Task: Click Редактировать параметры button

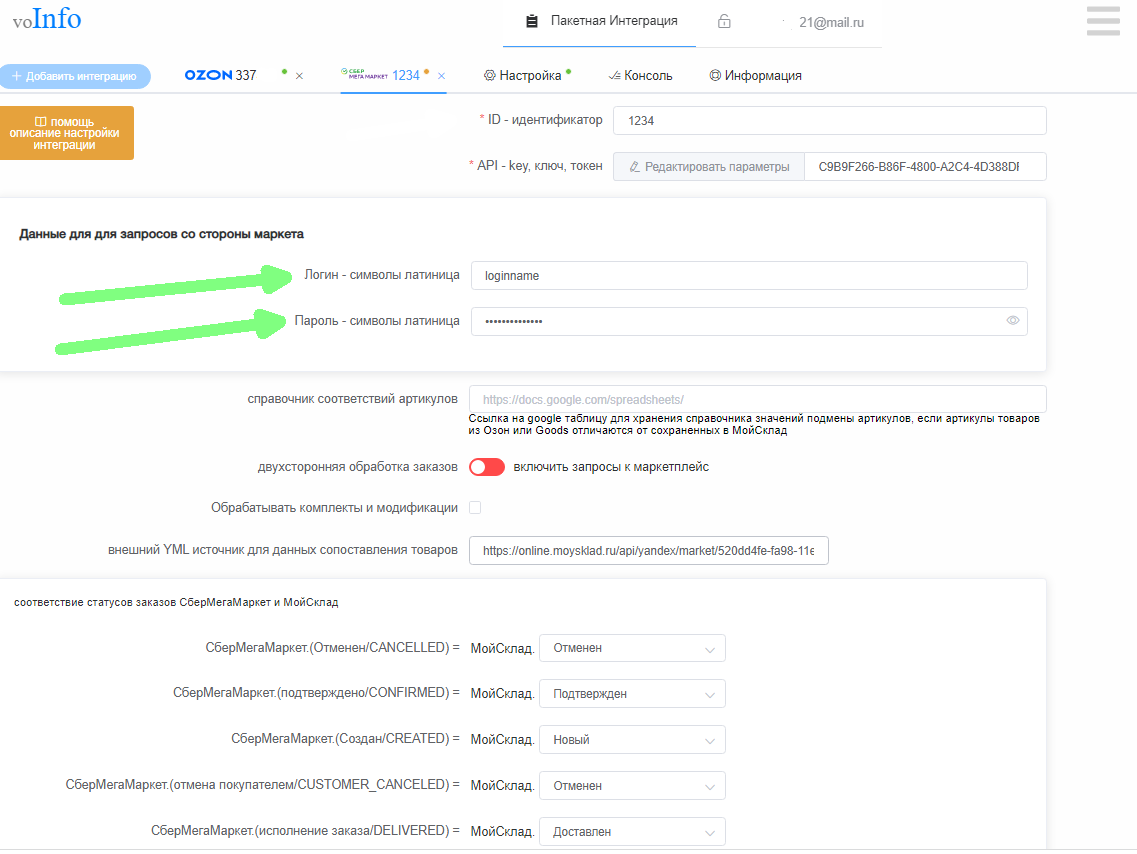Action: click(708, 167)
